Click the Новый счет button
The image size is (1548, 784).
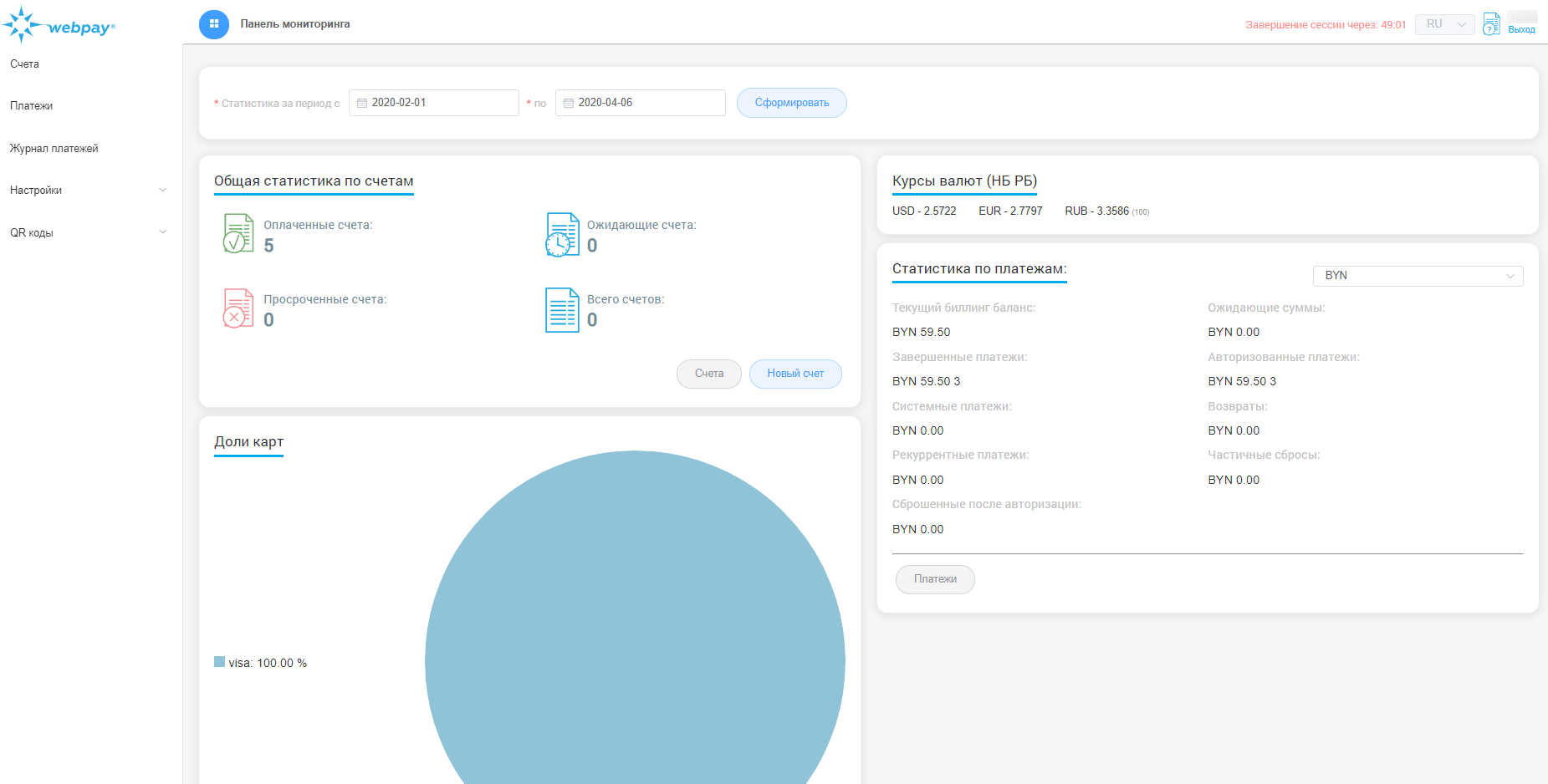pyautogui.click(x=794, y=374)
